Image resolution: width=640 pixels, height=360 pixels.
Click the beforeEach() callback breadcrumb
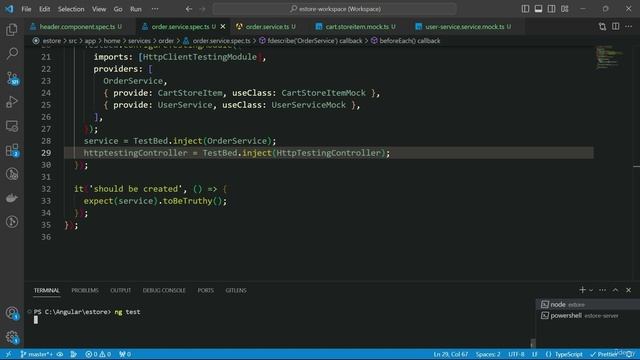(409, 41)
